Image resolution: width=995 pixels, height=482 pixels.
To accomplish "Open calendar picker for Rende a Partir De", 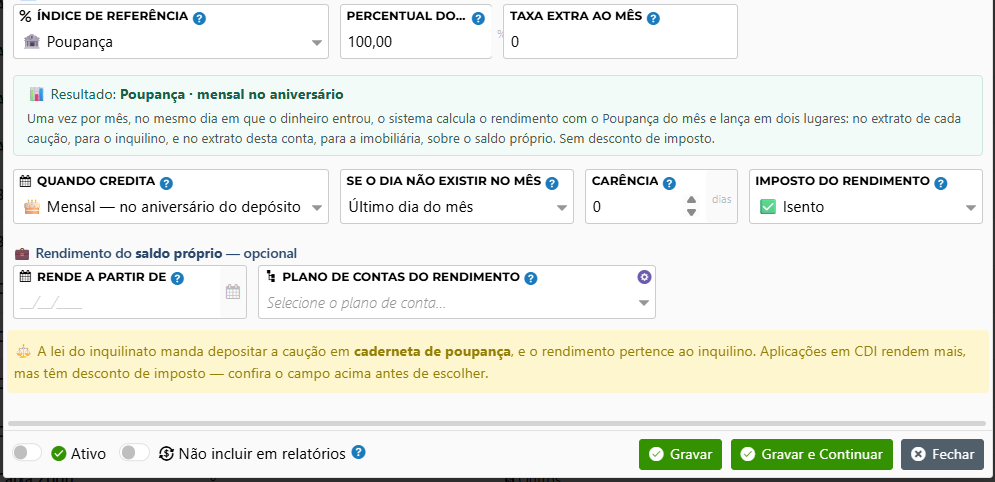I will point(233,292).
